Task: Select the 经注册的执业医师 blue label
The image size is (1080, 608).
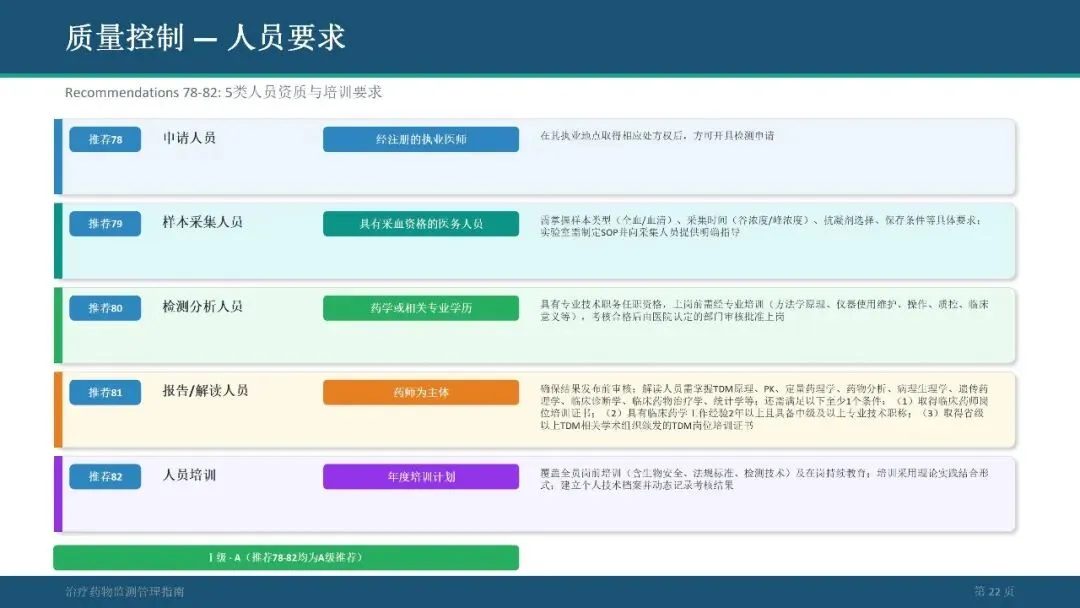Action: pos(421,139)
